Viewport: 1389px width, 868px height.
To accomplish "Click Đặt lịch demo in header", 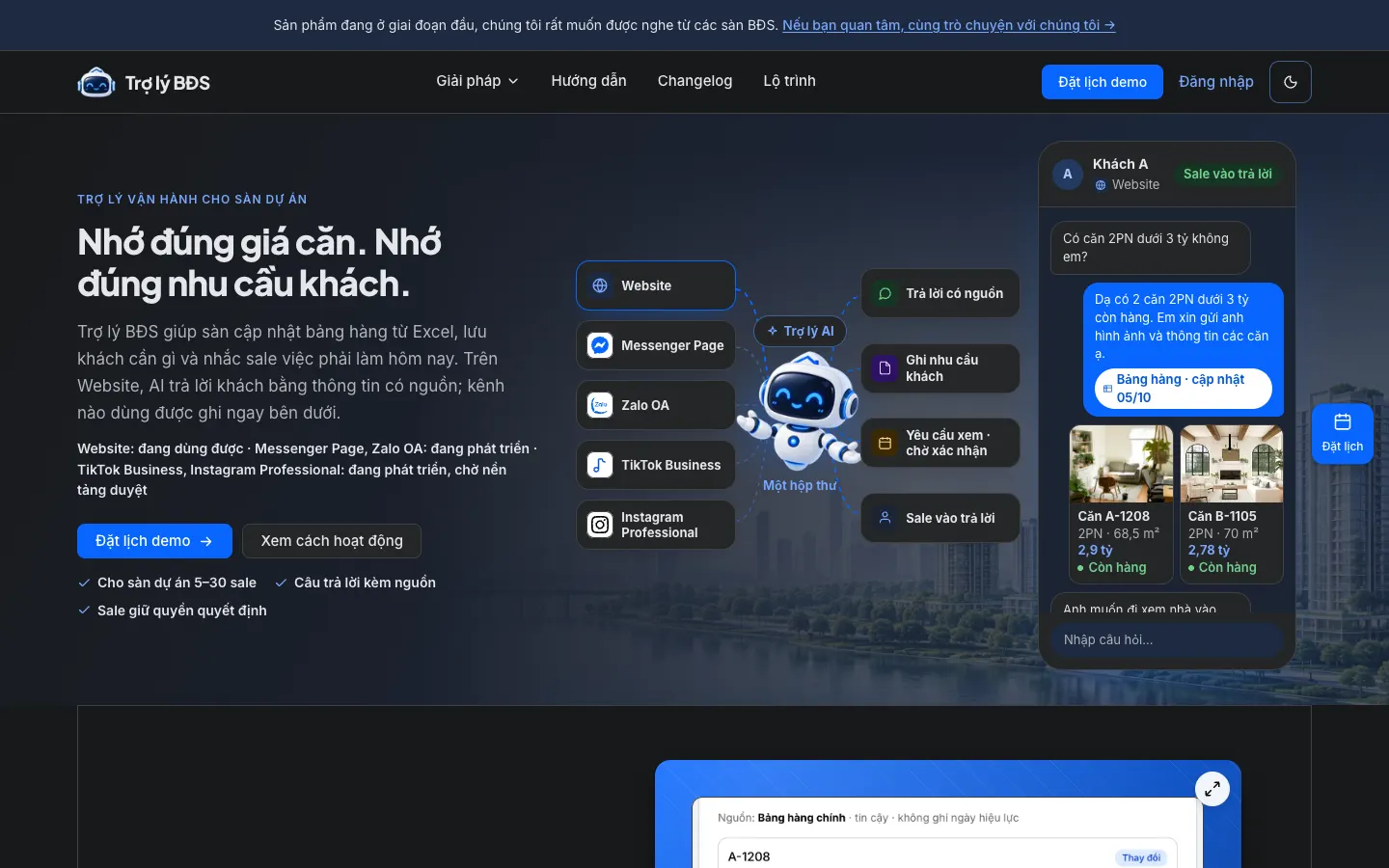I will pos(1103,82).
